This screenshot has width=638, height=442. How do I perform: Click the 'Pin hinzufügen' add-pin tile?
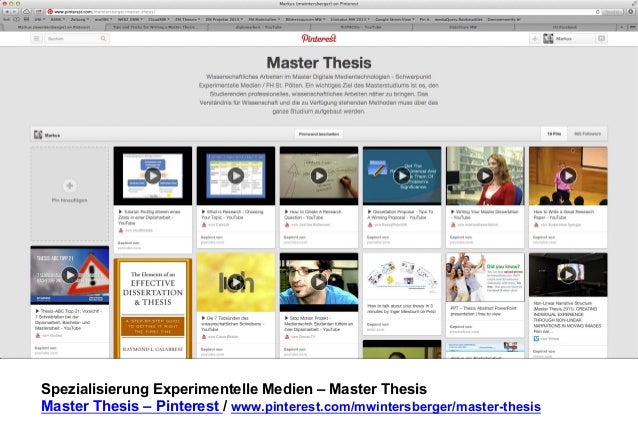(70, 194)
